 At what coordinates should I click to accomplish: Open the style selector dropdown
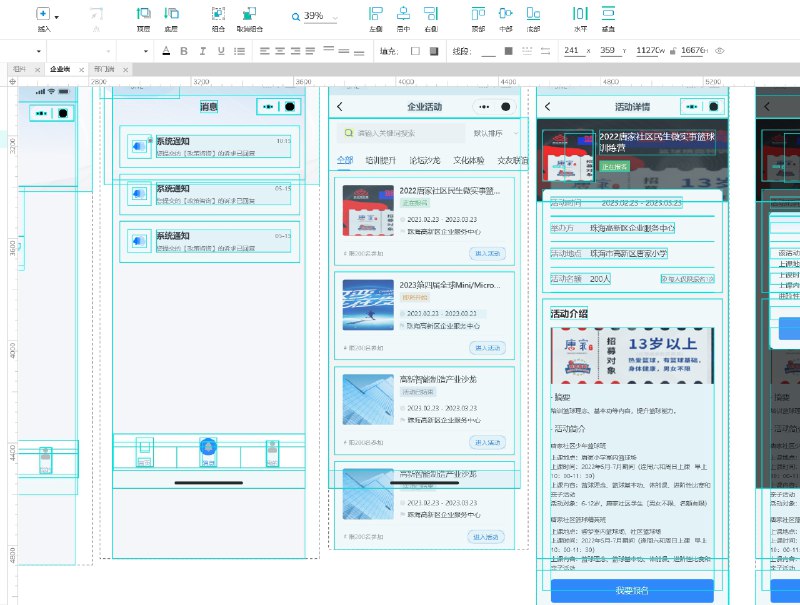(x=38, y=51)
